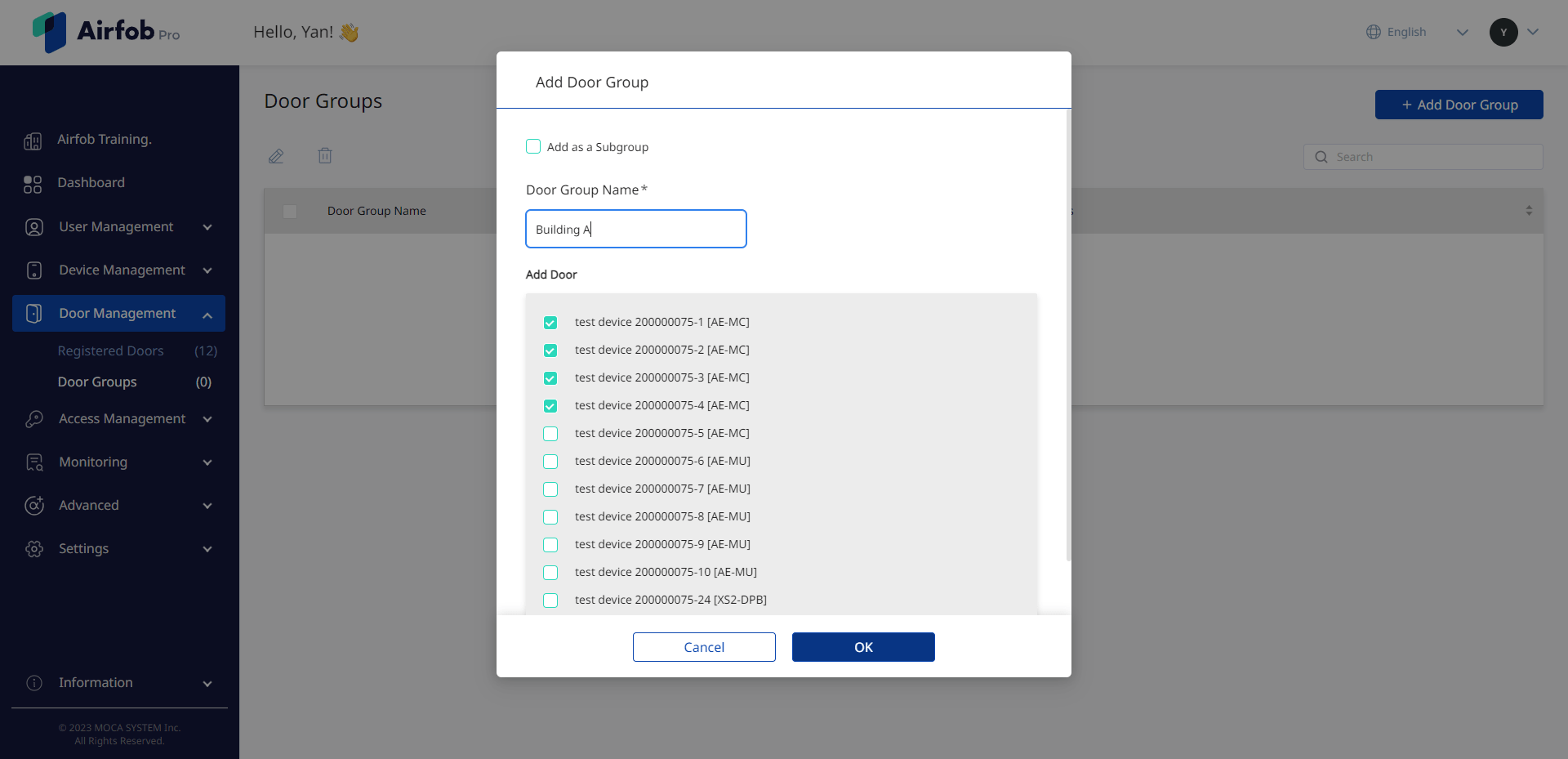Click the Airfob Pro logo
The image size is (1568, 759).
[x=106, y=32]
